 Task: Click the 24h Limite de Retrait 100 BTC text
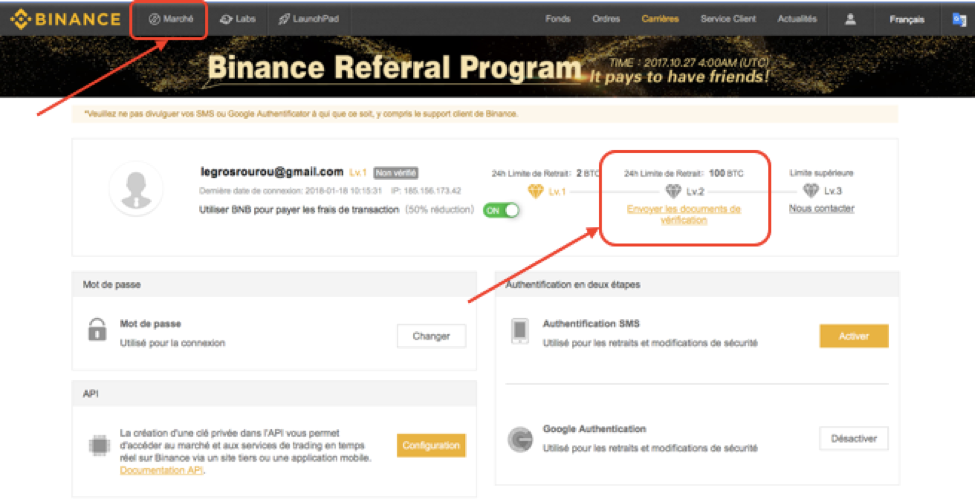point(683,174)
